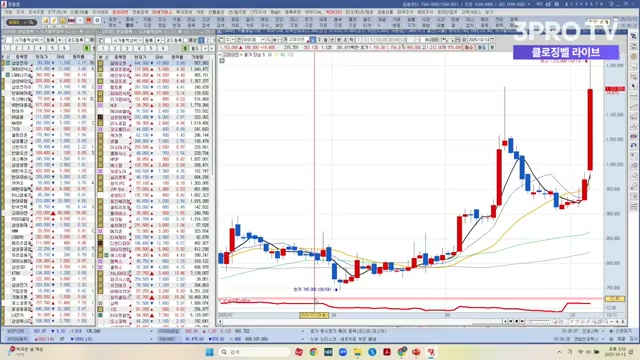This screenshot has height=360, width=640.
Task: Select the NAVER row in the left list
Action: [48, 123]
